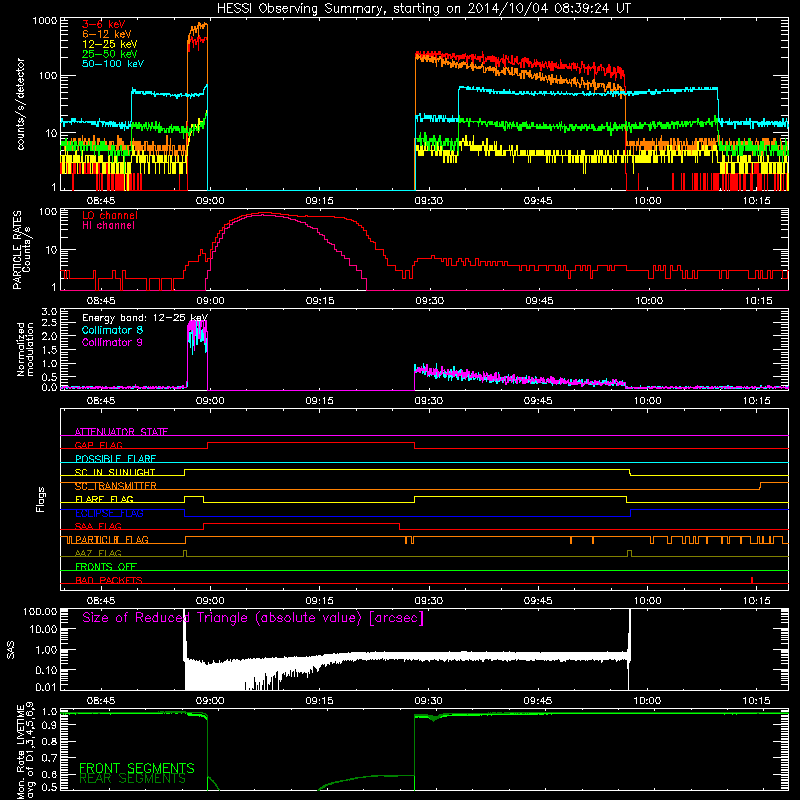This screenshot has height=800, width=800.
Task: Click the "SC_IN_SUNLIGHT" flag label
Action: tap(115, 472)
